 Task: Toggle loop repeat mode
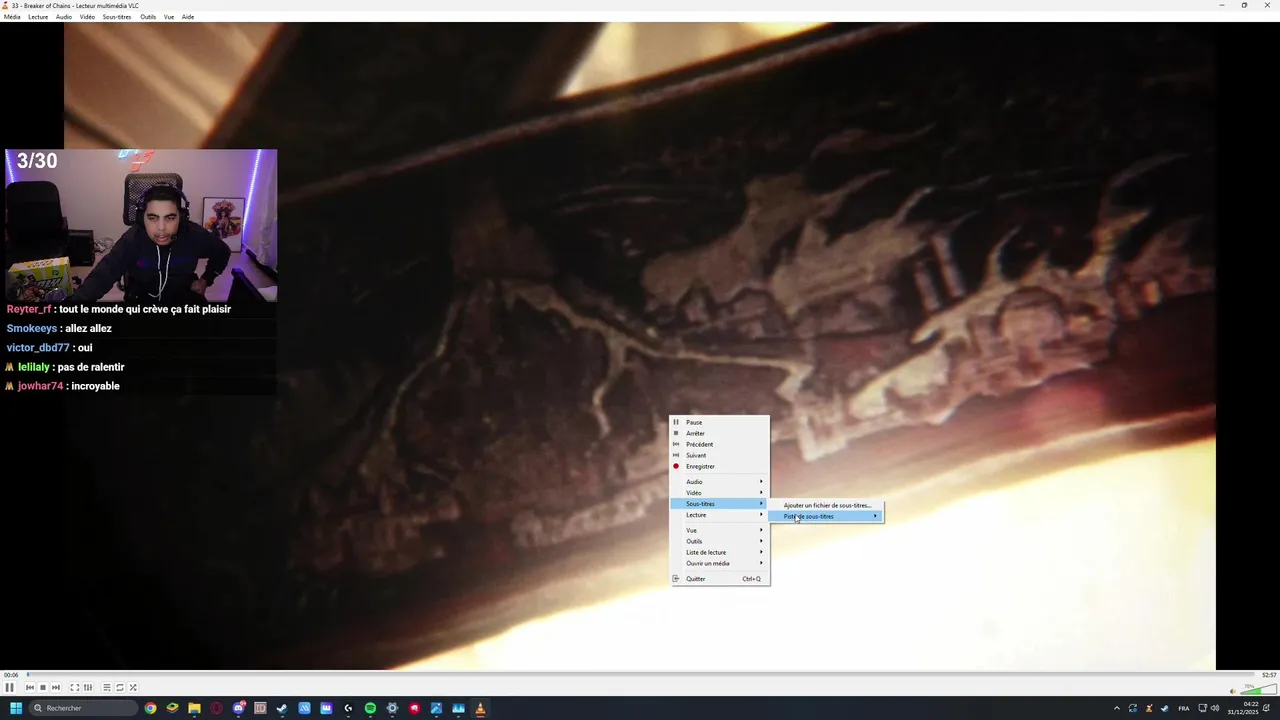(x=120, y=687)
